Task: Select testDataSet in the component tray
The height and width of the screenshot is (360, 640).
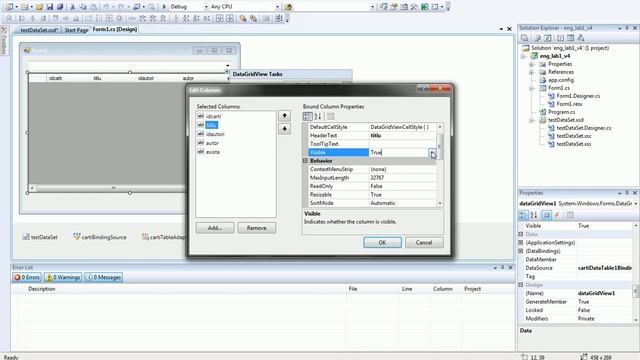Action: (x=40, y=237)
